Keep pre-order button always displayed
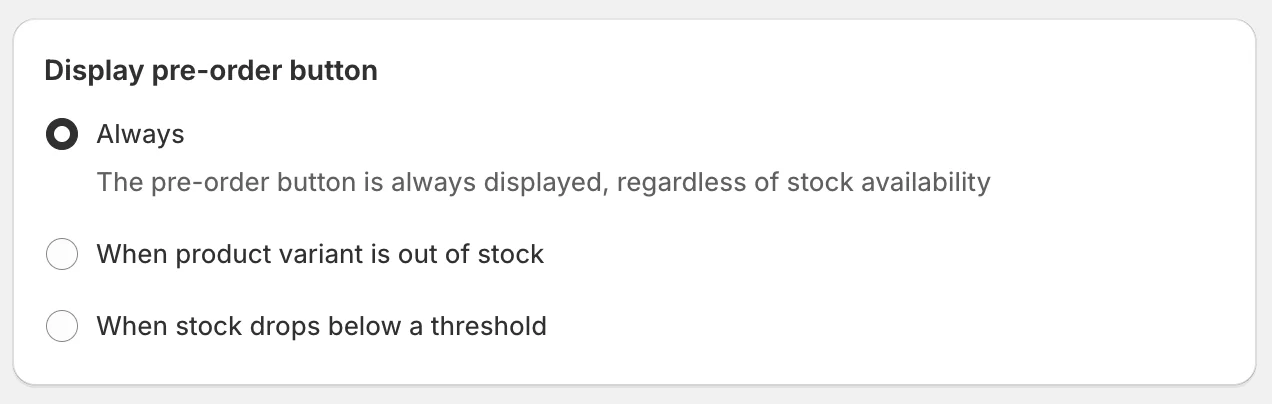Image resolution: width=1272 pixels, height=404 pixels. click(x=62, y=134)
